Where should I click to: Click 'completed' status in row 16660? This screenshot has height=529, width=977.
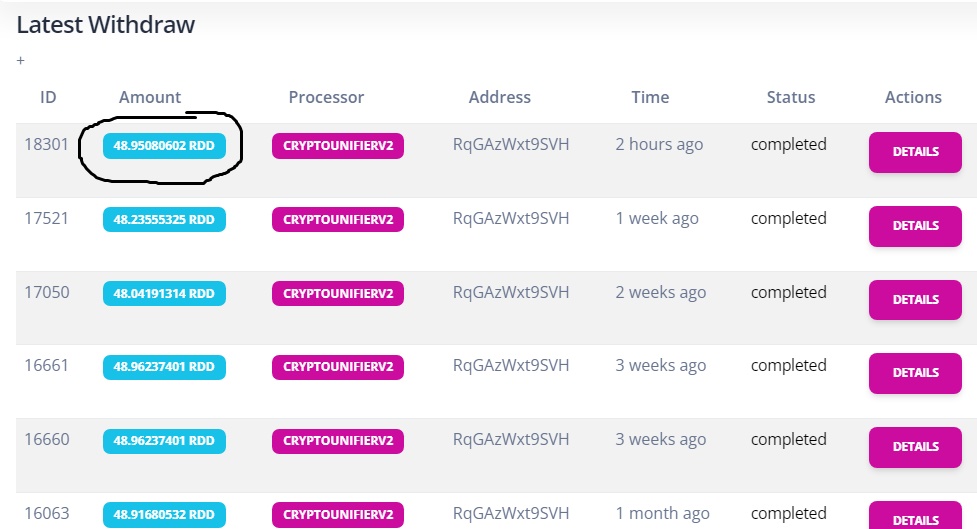[x=789, y=440]
